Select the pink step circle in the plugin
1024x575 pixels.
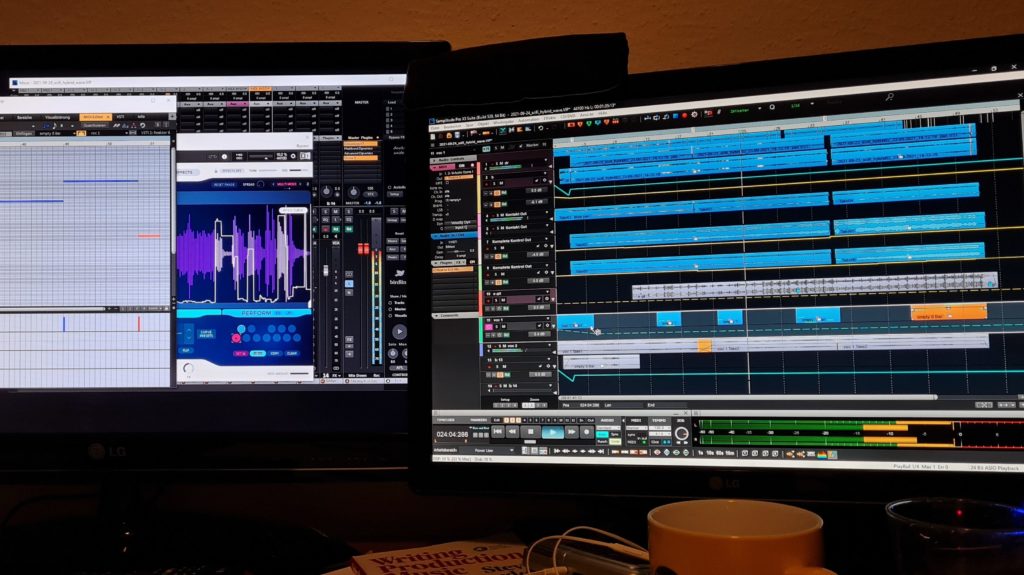[236, 338]
